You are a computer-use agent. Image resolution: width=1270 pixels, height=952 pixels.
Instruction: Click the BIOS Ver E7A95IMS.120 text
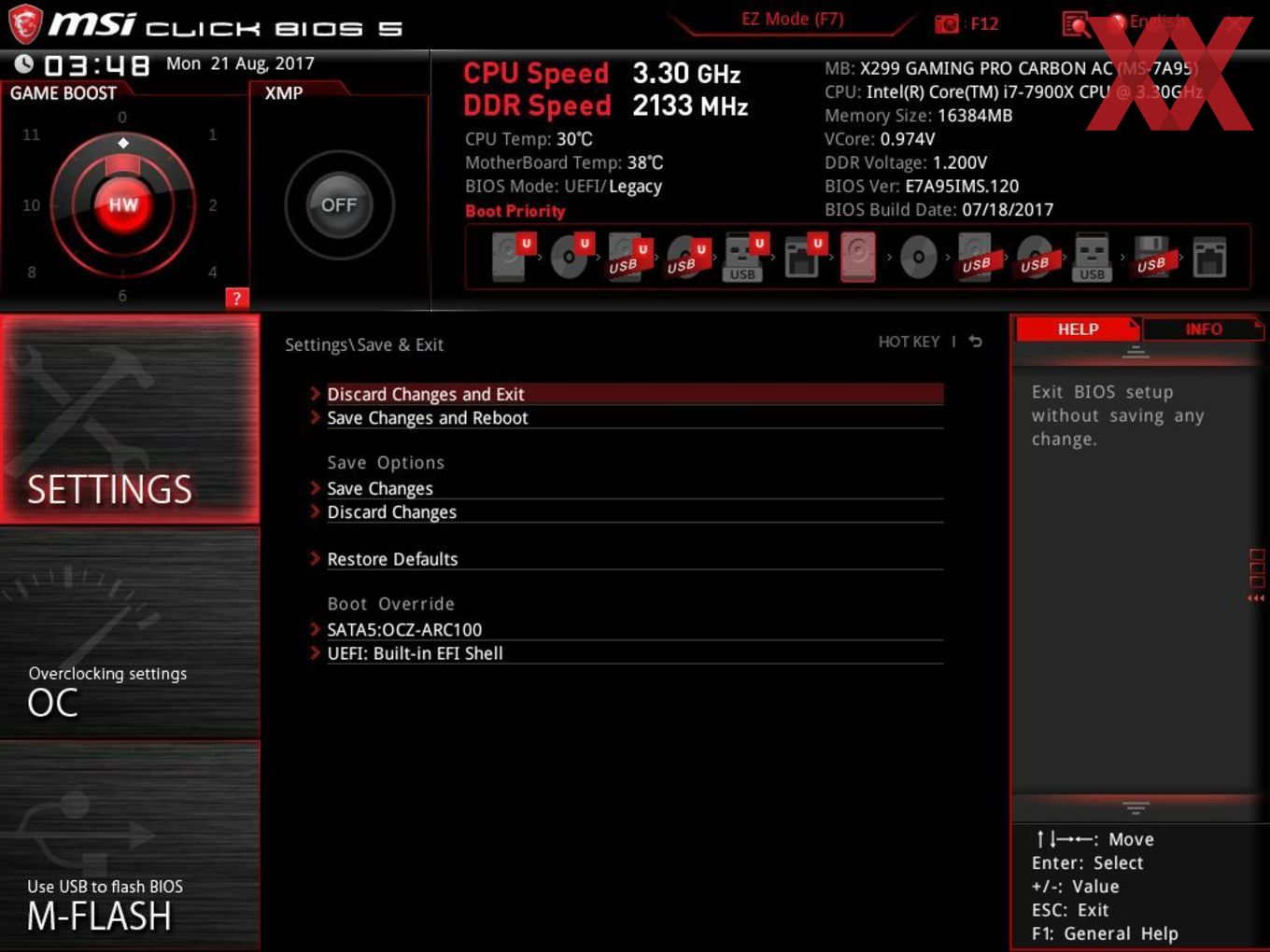(922, 186)
